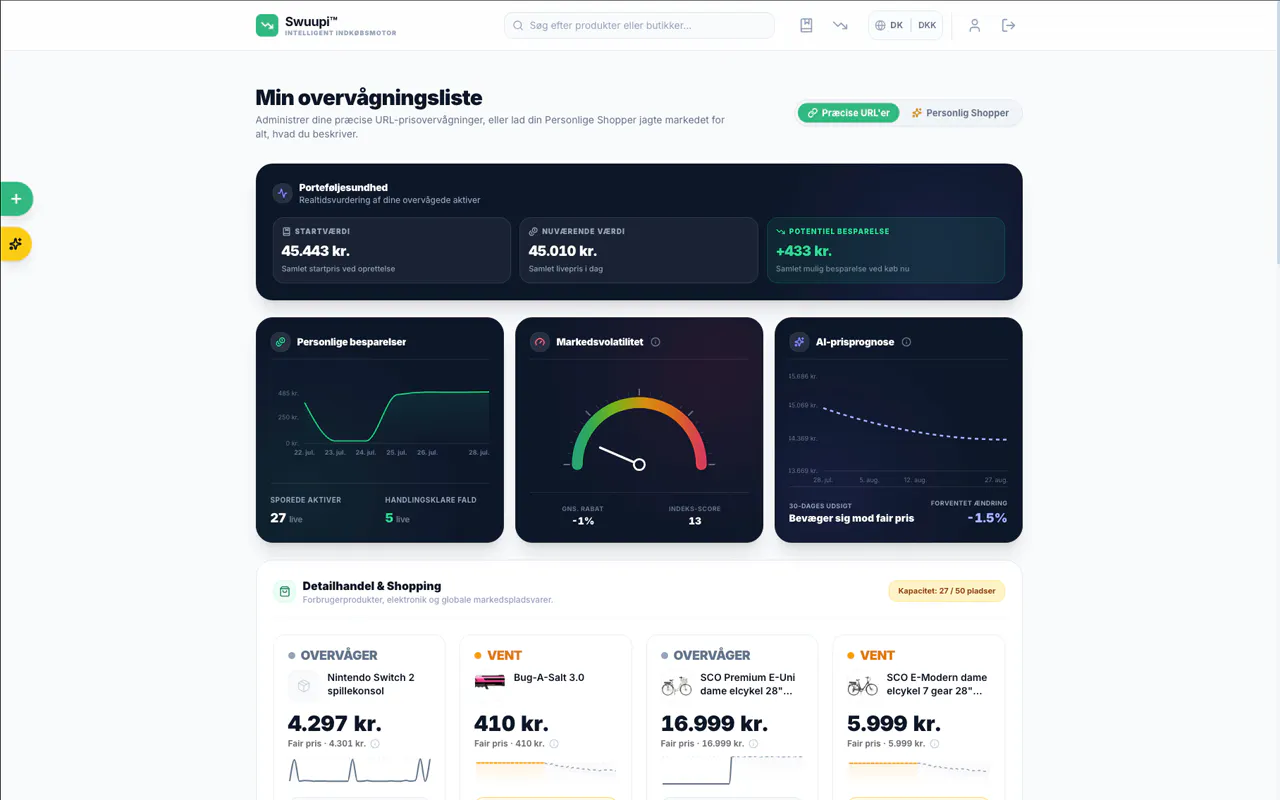
Task: Switch to Personlig Shopper mode
Action: (x=960, y=113)
